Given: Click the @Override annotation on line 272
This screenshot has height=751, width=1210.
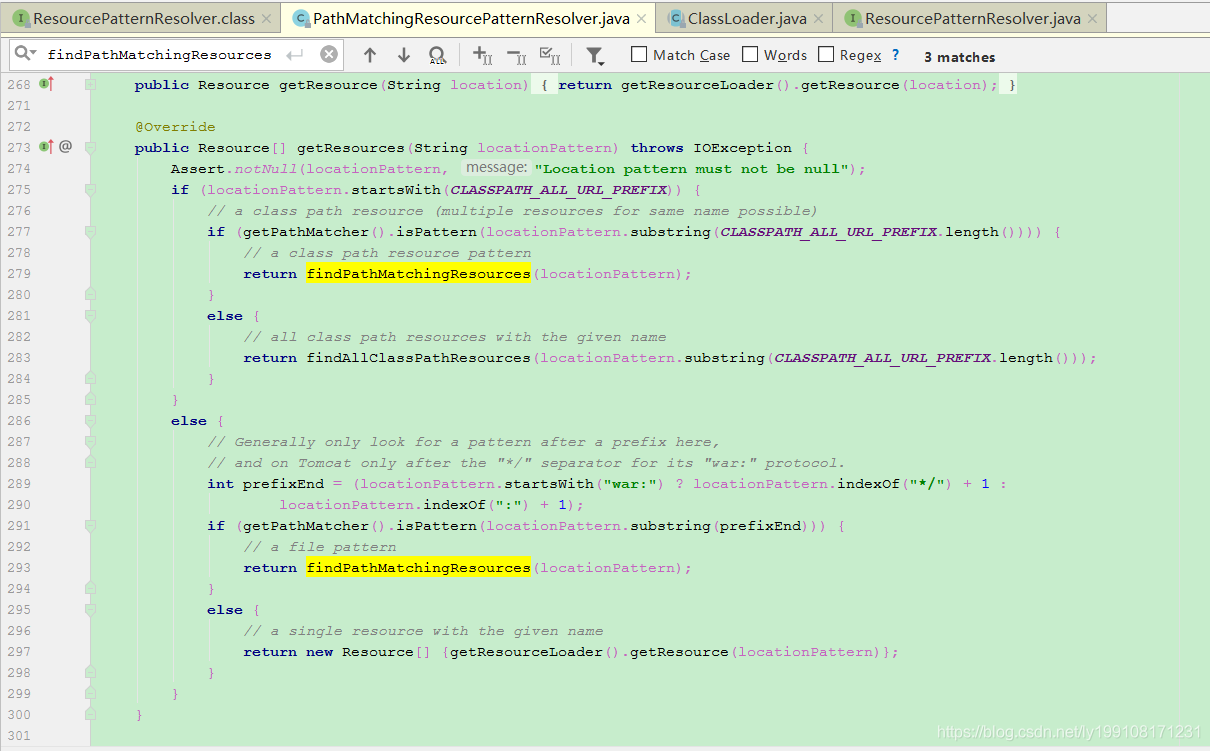Looking at the screenshot, I should (175, 127).
